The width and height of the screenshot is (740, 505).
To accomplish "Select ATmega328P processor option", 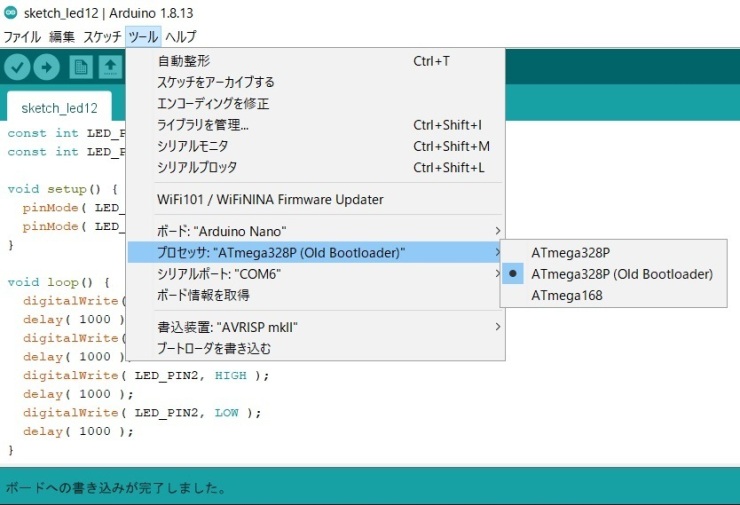I will pos(614,253).
